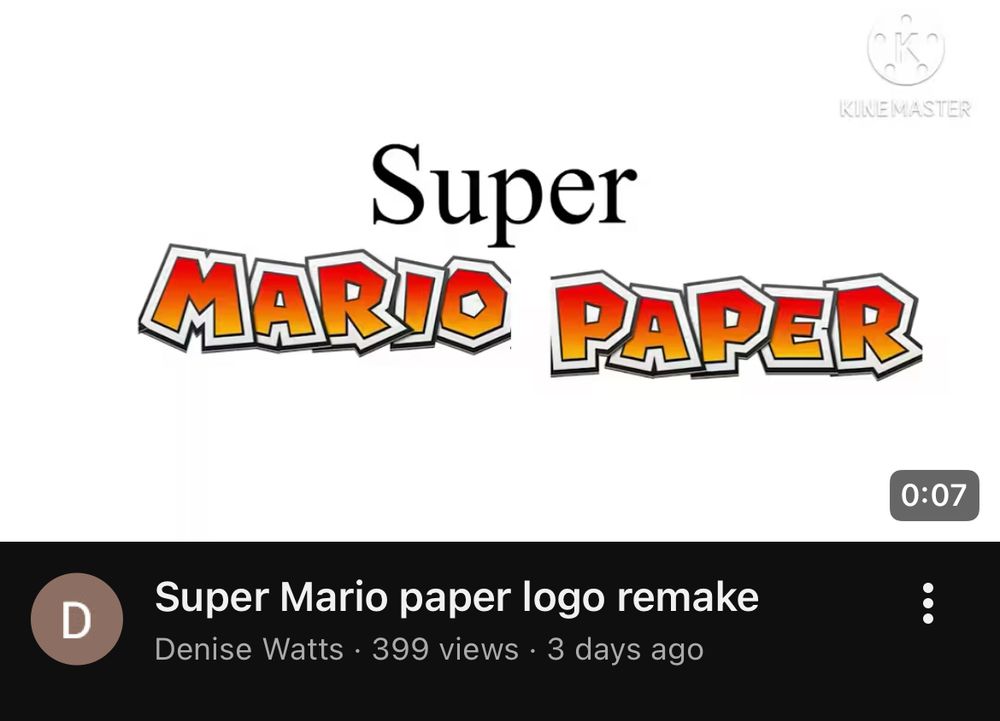Click the 3 days ago timestamp
Image resolution: width=1000 pixels, height=721 pixels.
coord(626,650)
